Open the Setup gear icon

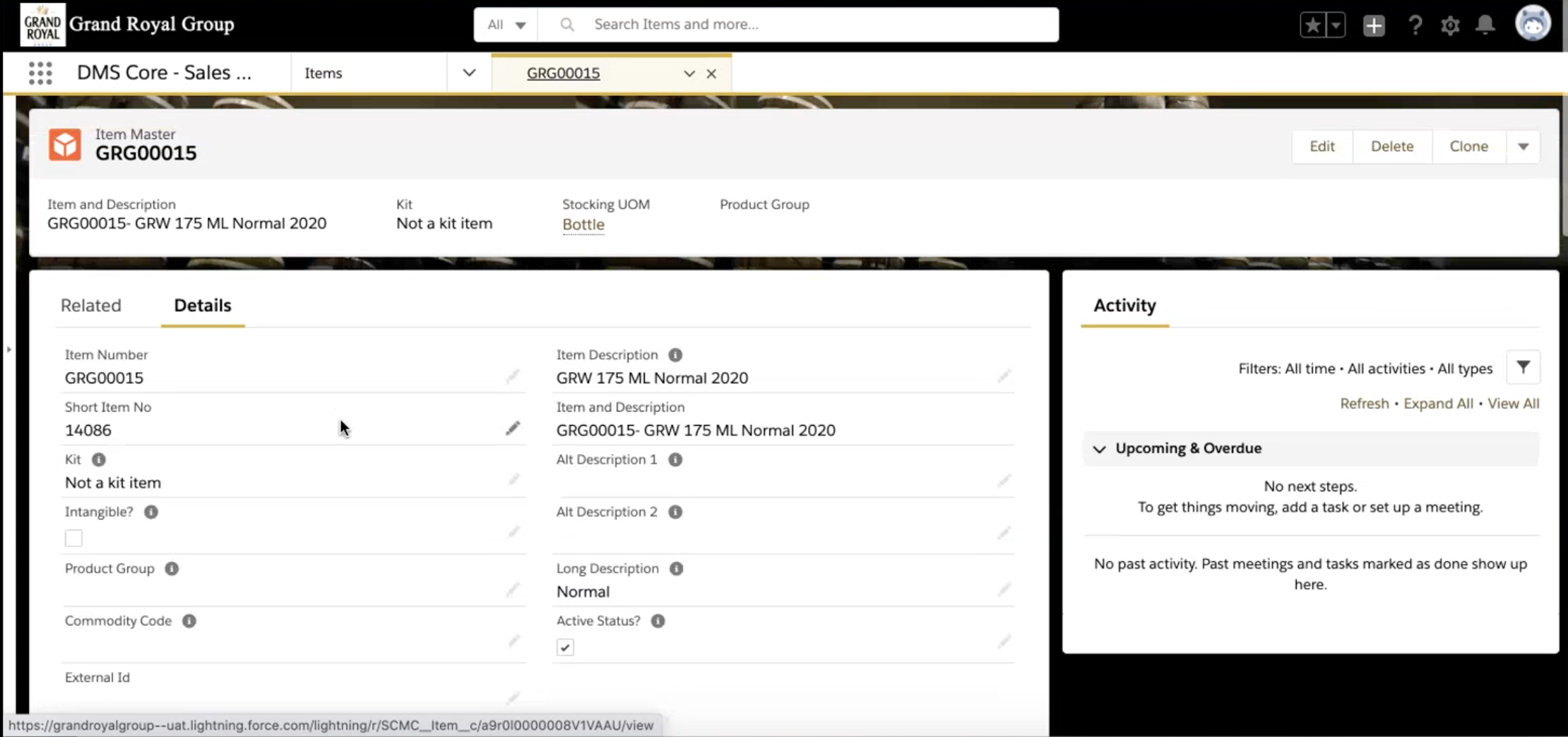[1450, 25]
